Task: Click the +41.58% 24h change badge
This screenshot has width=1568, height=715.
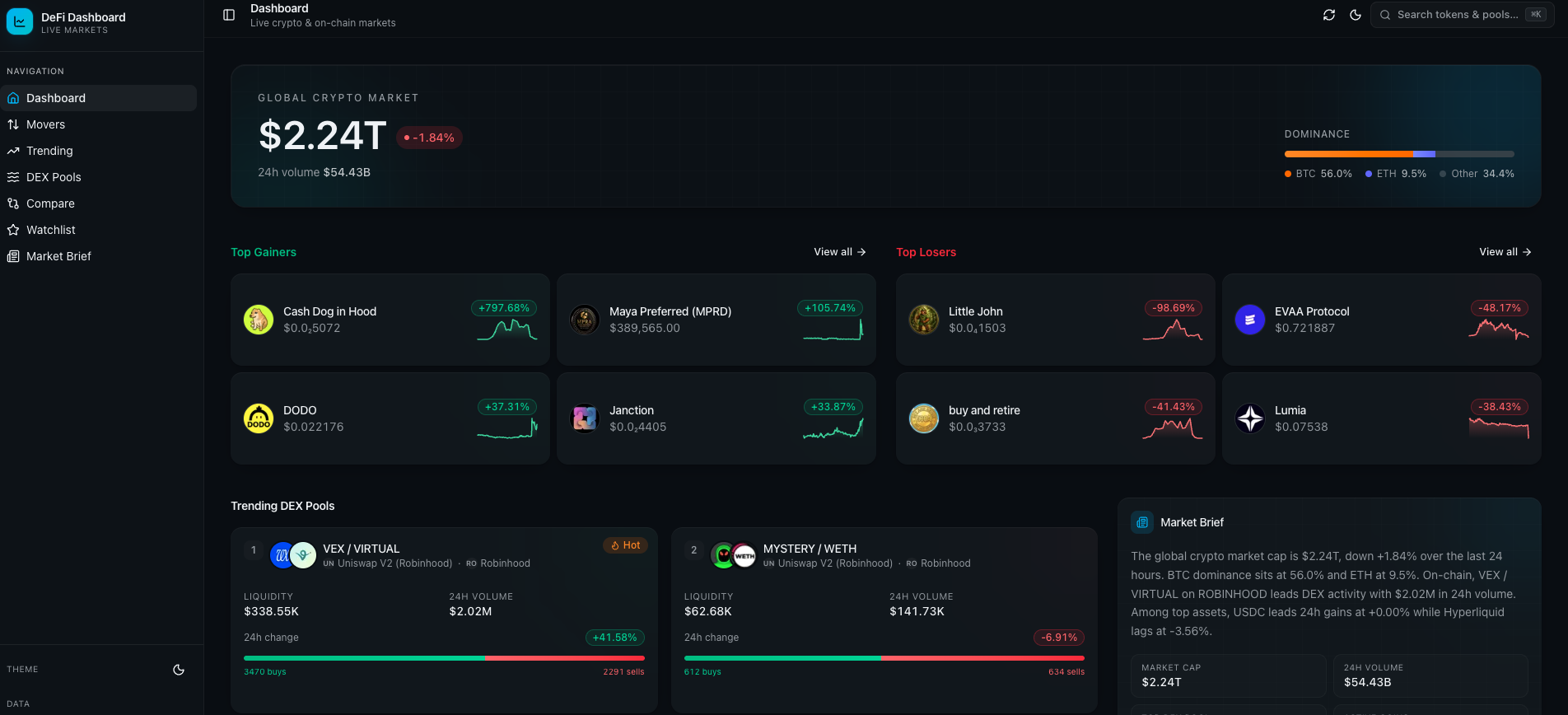Action: 615,638
